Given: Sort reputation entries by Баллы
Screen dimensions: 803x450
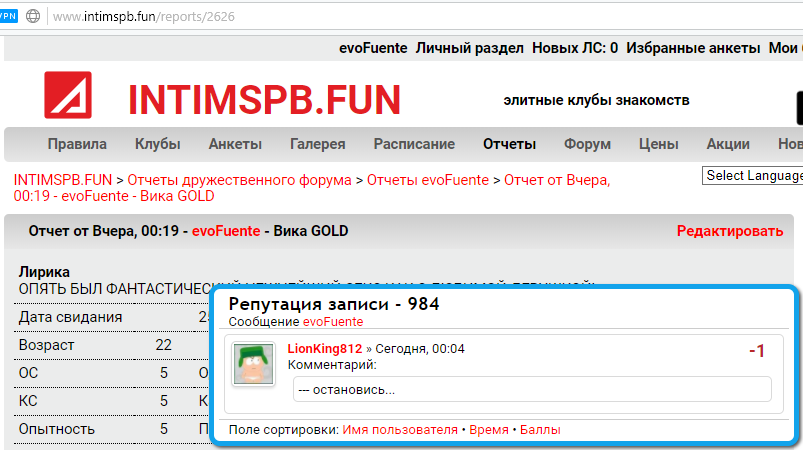Looking at the screenshot, I should (540, 429).
